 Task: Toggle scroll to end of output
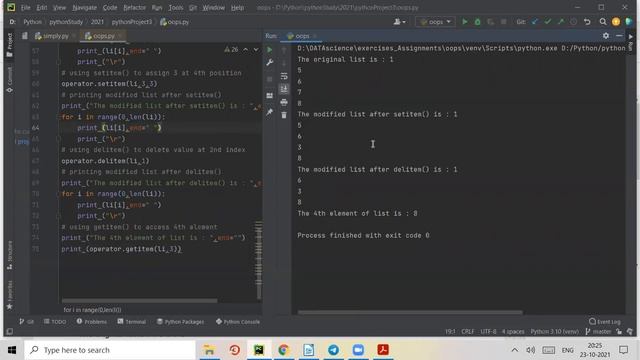coord(284,89)
